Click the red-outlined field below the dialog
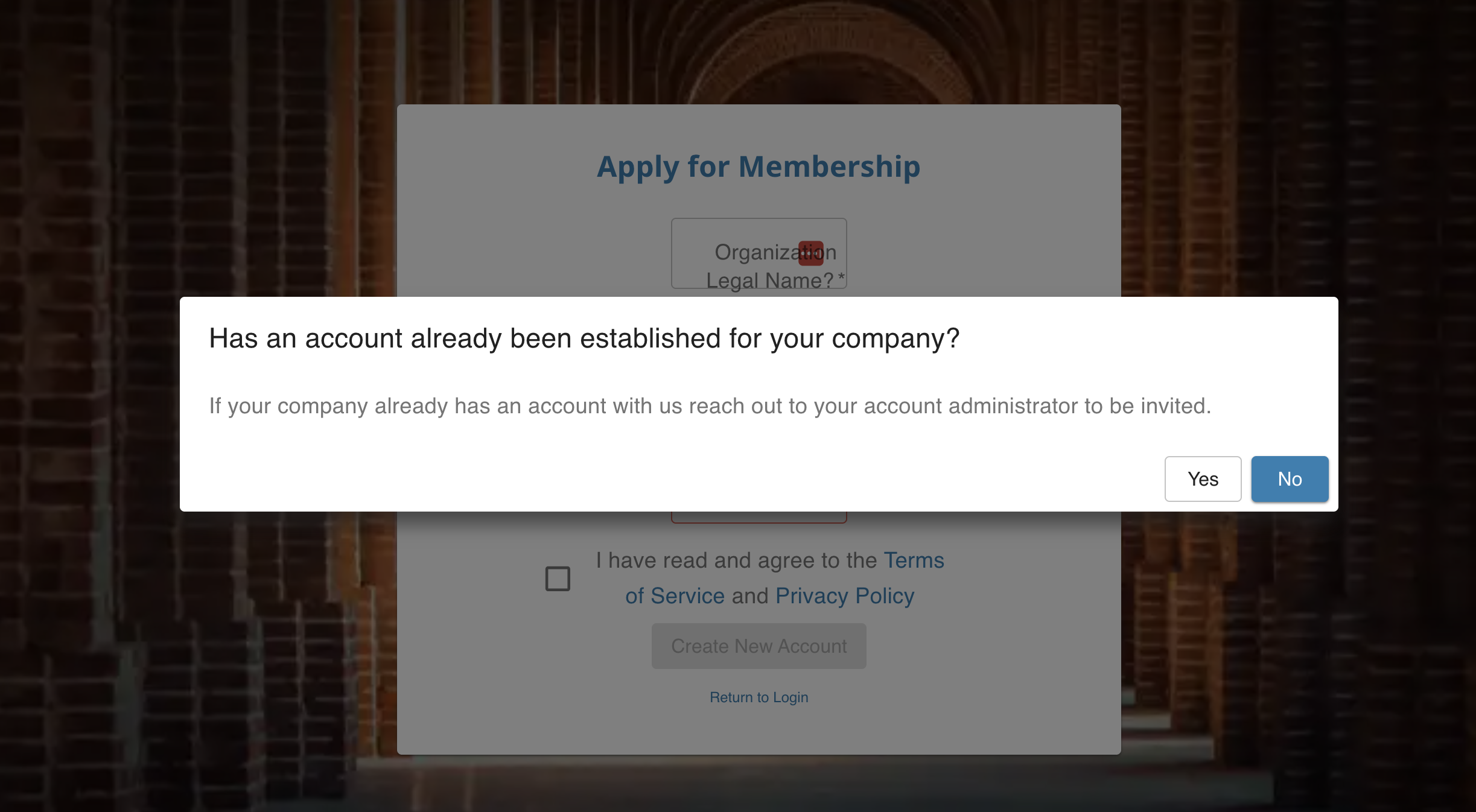 coord(759,517)
